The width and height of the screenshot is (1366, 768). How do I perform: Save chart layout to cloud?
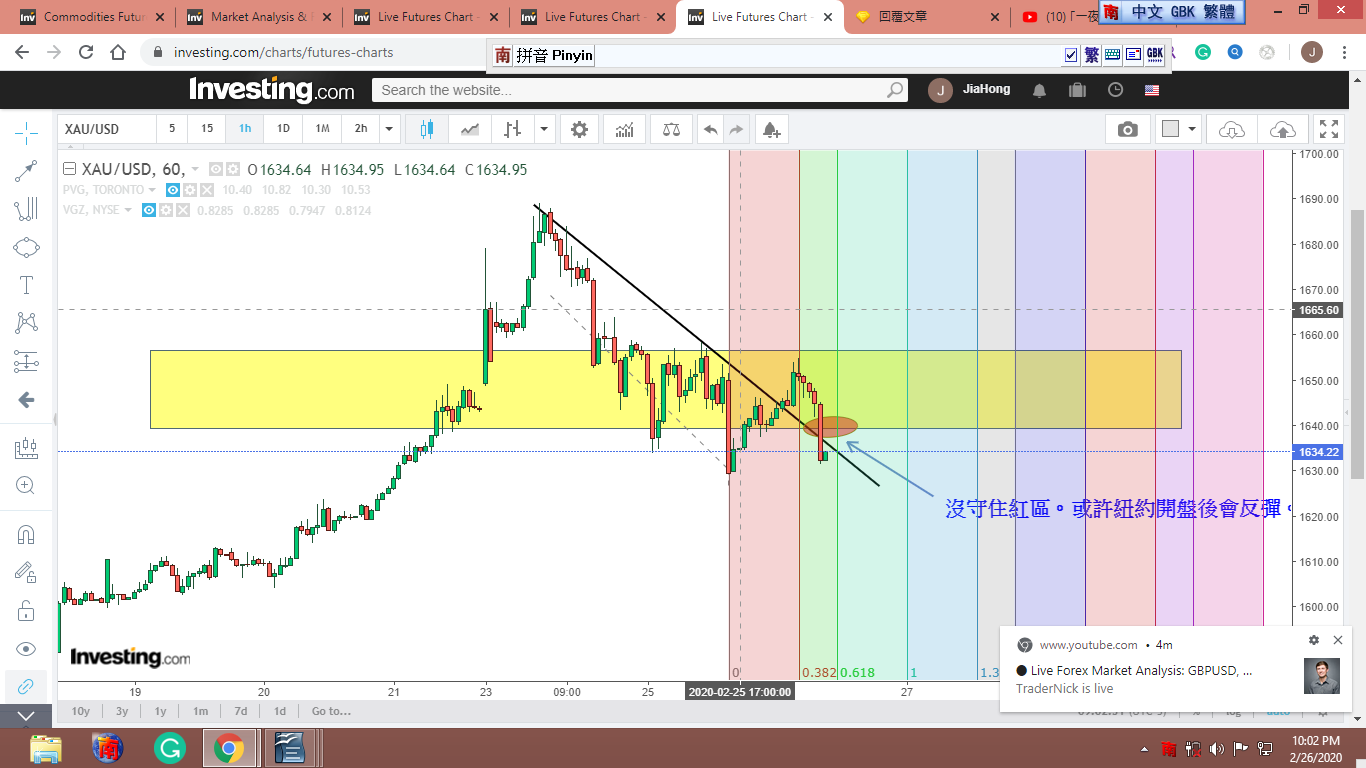pos(1282,129)
